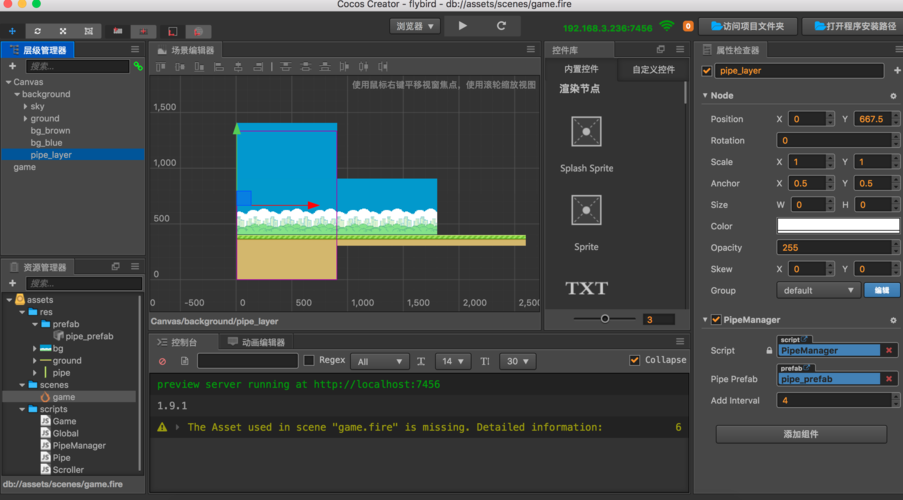
Task: Click the add component button
Action: pos(801,434)
